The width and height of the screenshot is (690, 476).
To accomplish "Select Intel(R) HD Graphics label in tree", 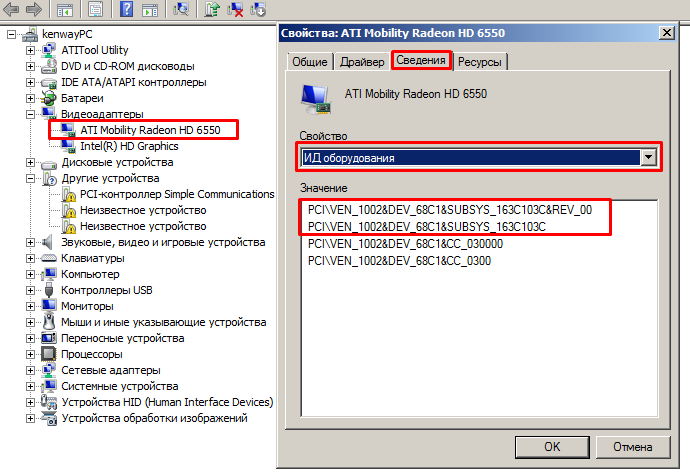I will pyautogui.click(x=129, y=146).
